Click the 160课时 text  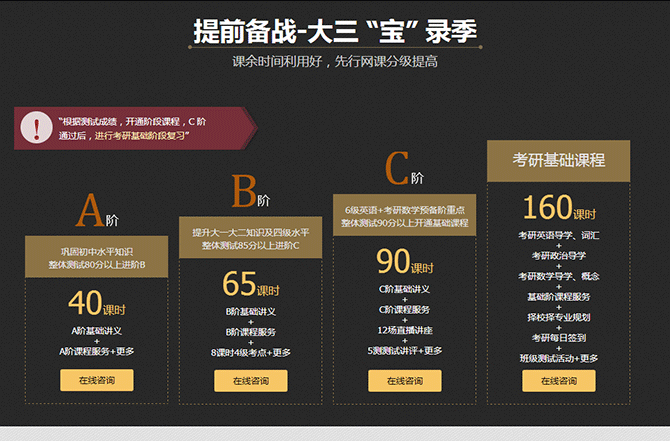(x=558, y=209)
